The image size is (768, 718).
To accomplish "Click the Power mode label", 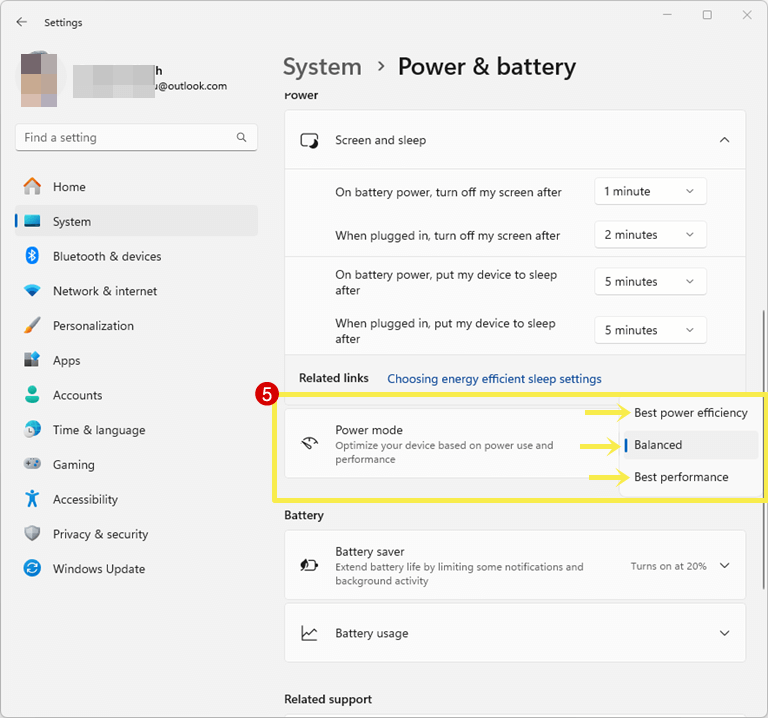I will (369, 430).
